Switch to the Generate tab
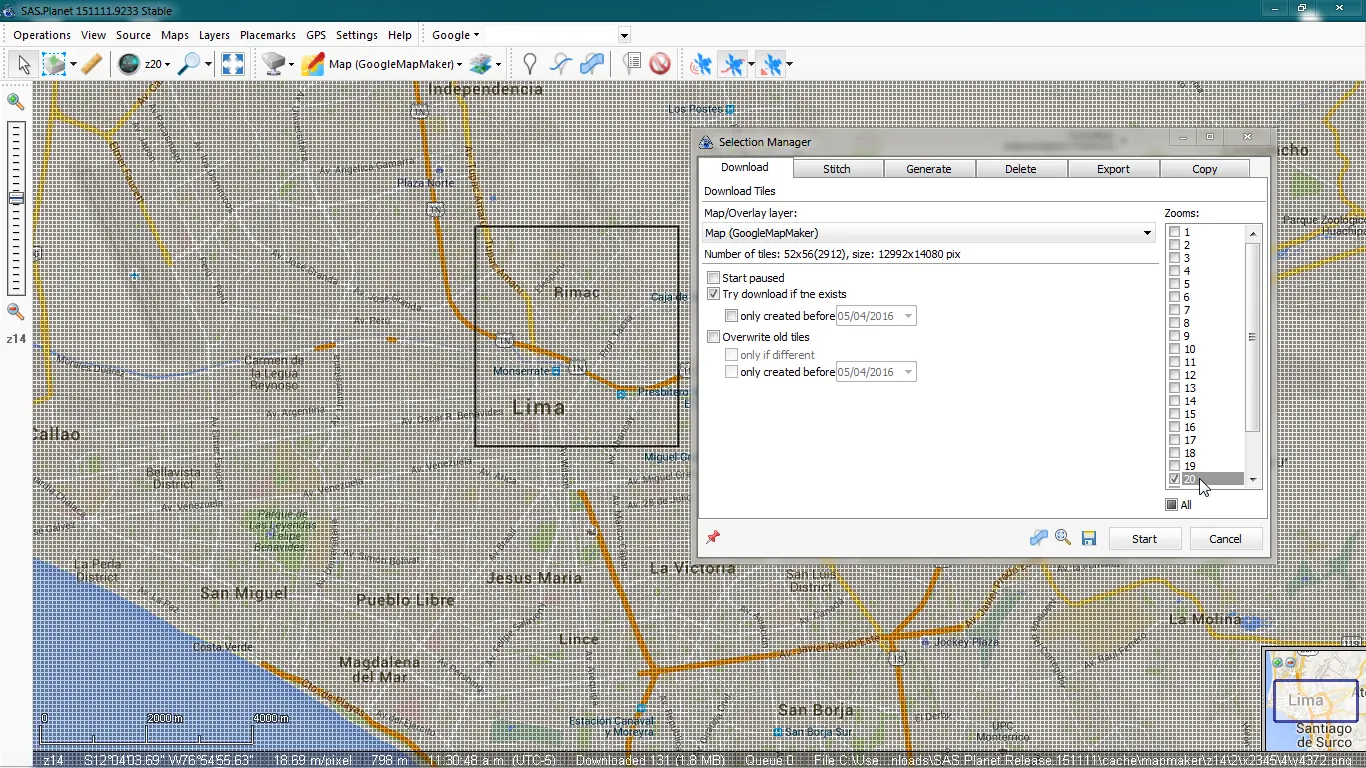 tap(929, 169)
